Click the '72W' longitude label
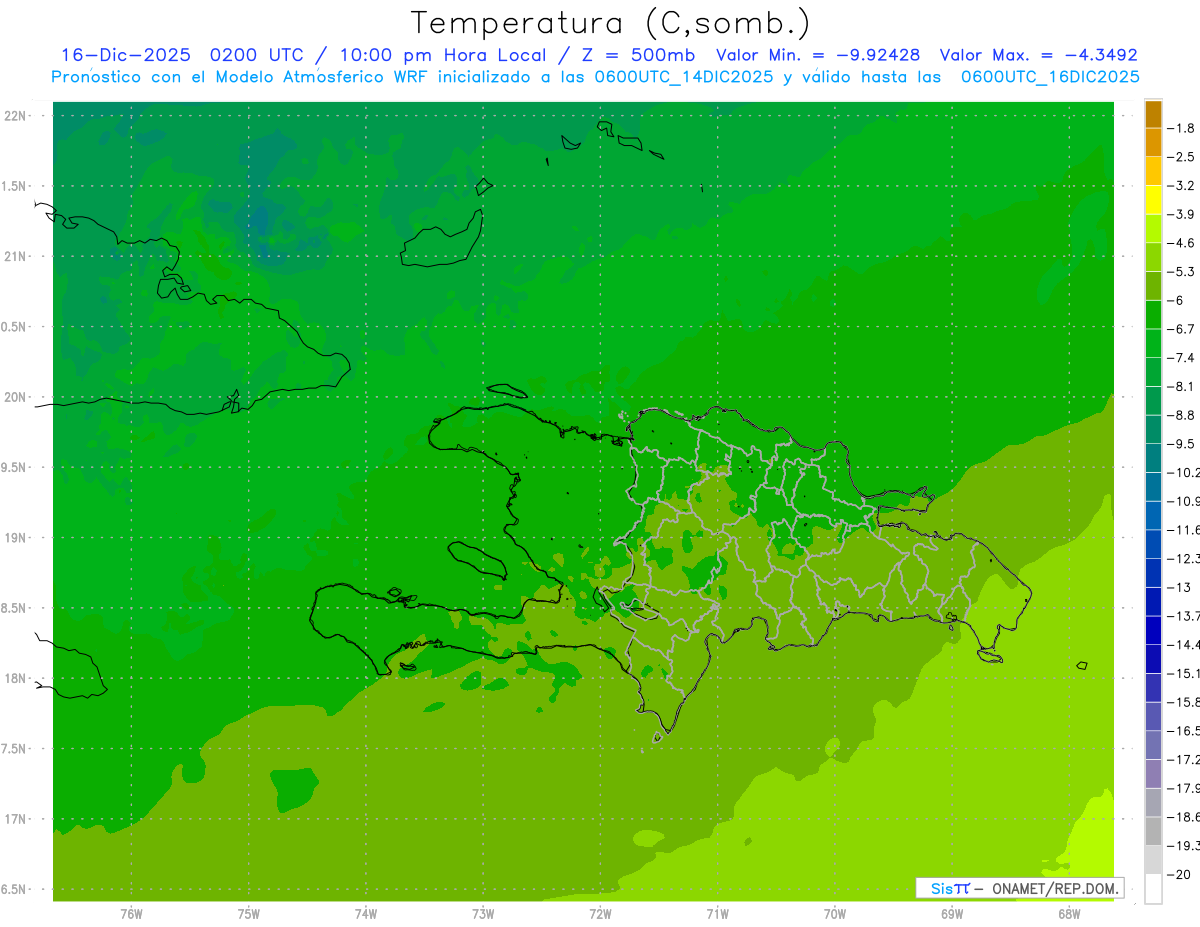 point(600,914)
